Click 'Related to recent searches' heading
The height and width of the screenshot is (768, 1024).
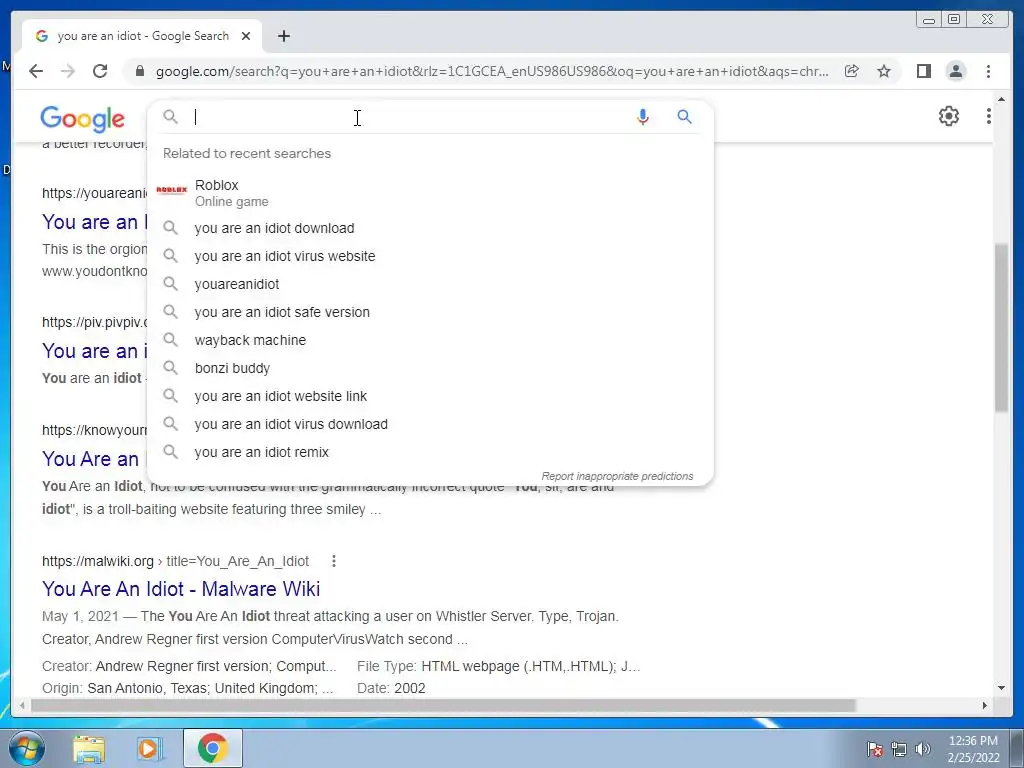[247, 153]
